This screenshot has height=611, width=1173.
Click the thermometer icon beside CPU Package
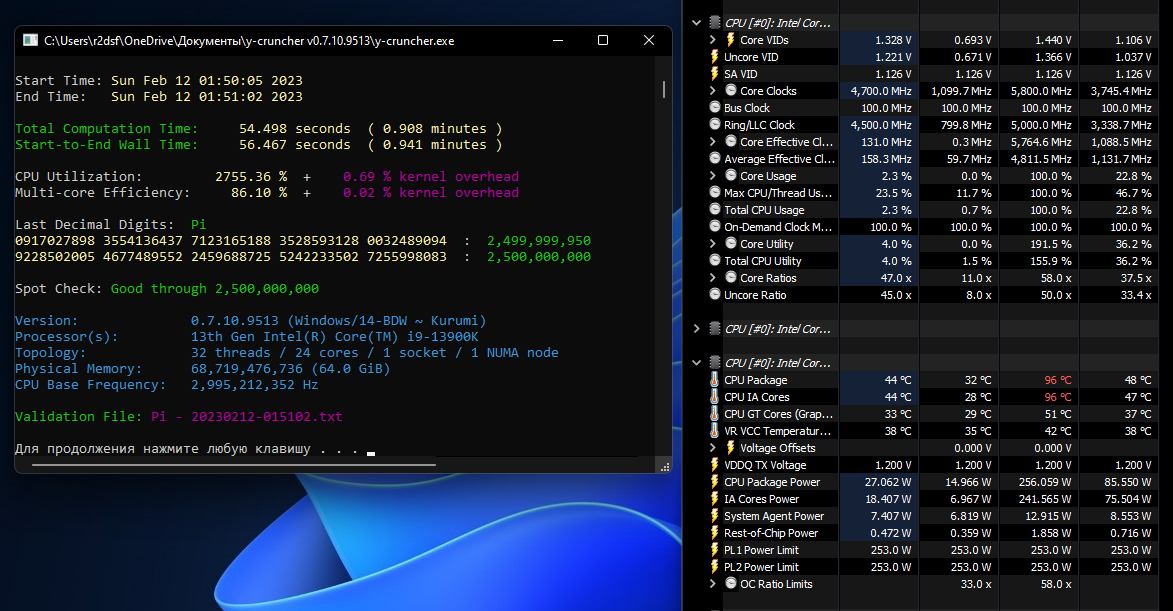tap(715, 380)
